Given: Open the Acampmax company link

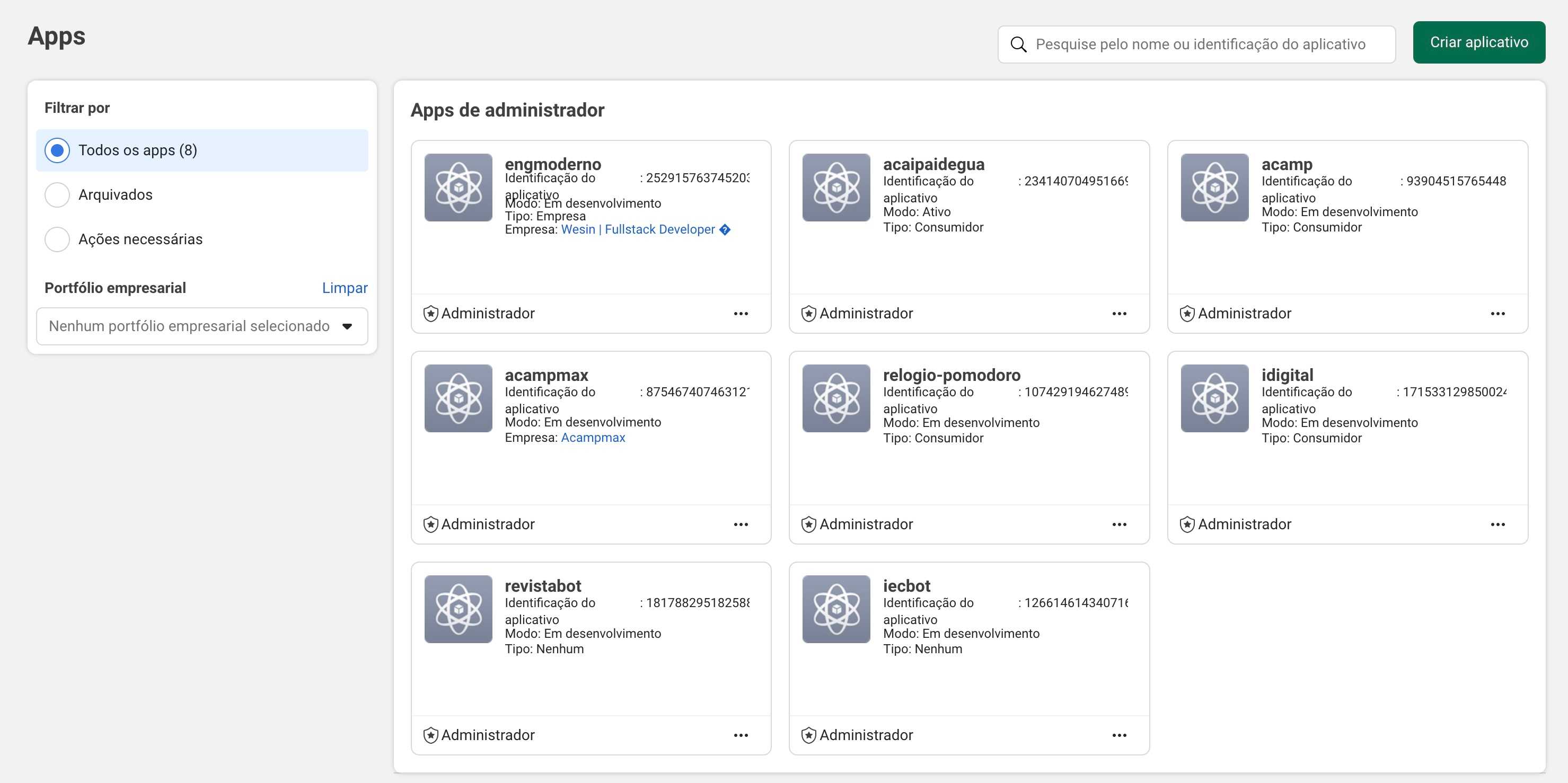Looking at the screenshot, I should pos(593,438).
